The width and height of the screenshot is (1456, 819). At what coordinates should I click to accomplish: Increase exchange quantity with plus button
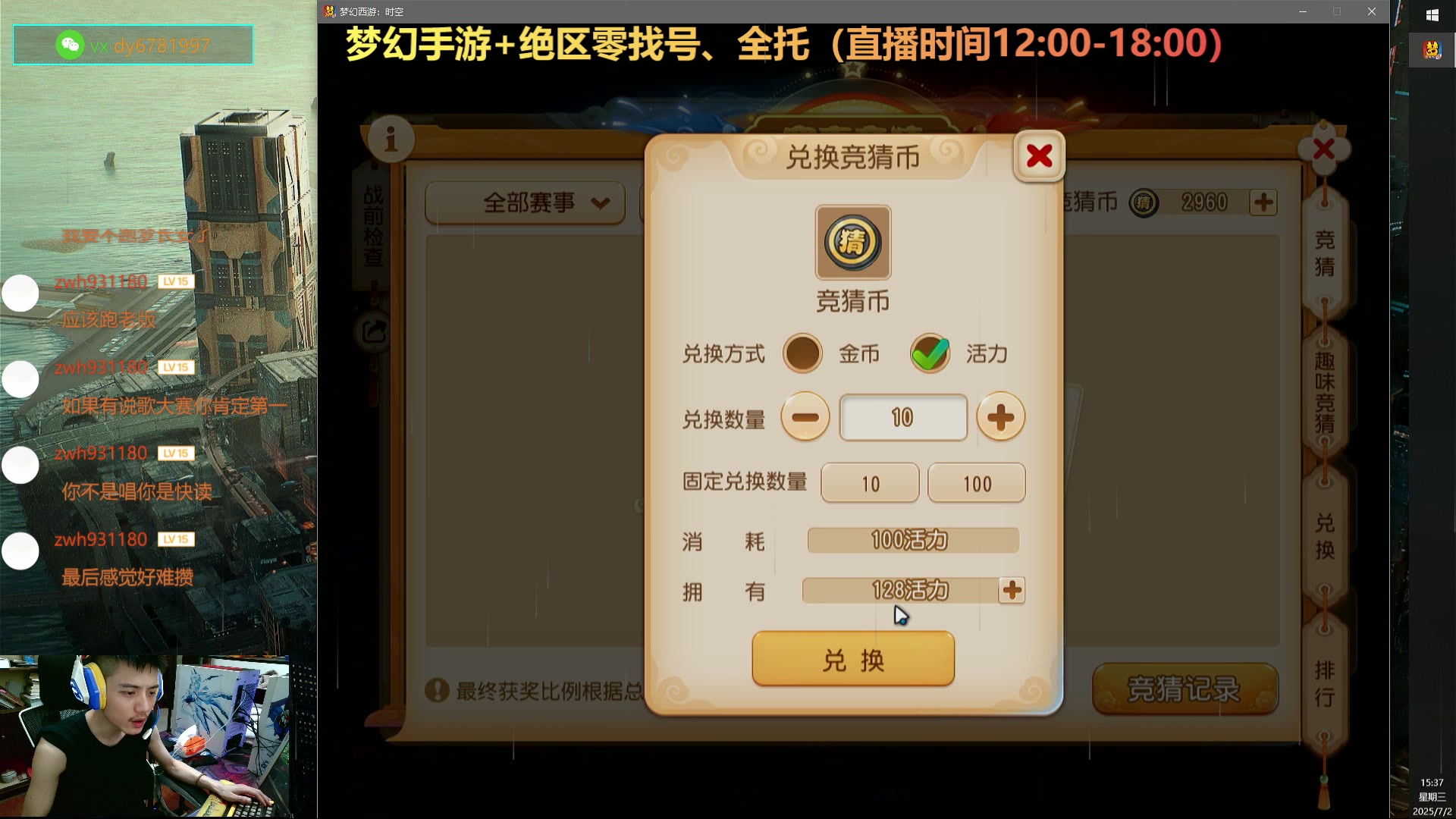pos(1000,417)
